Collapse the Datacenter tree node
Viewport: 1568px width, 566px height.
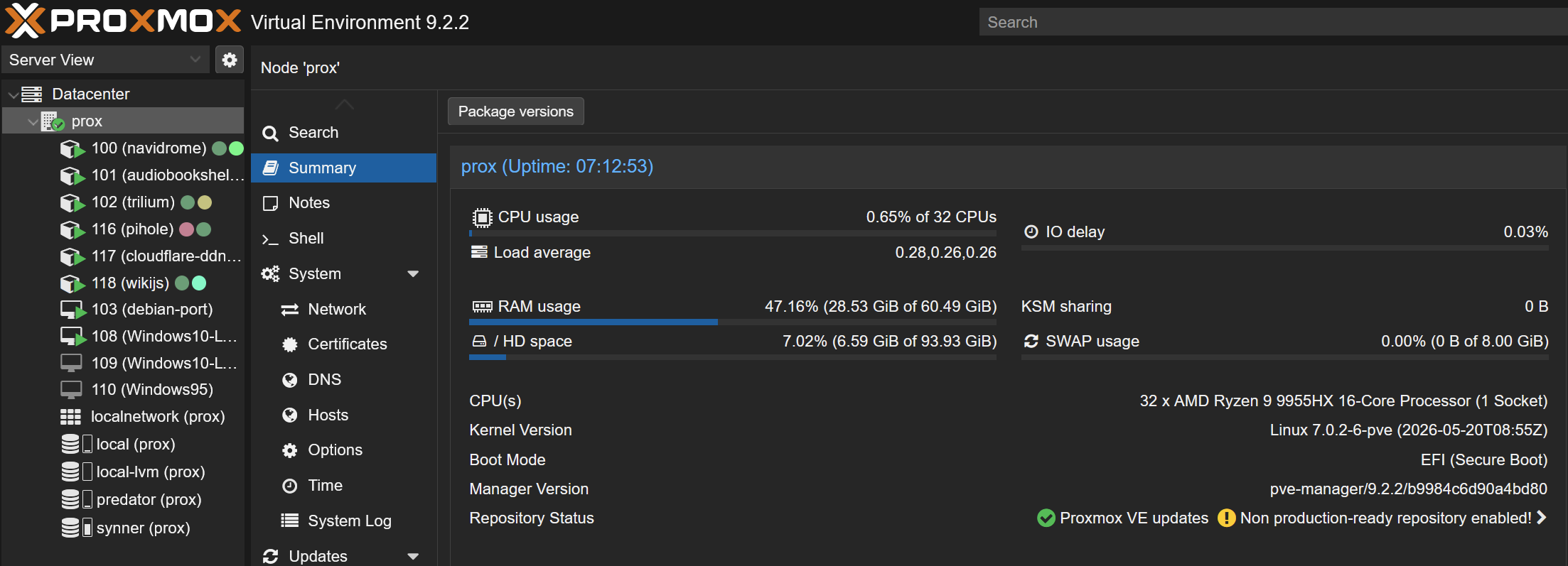[x=13, y=94]
